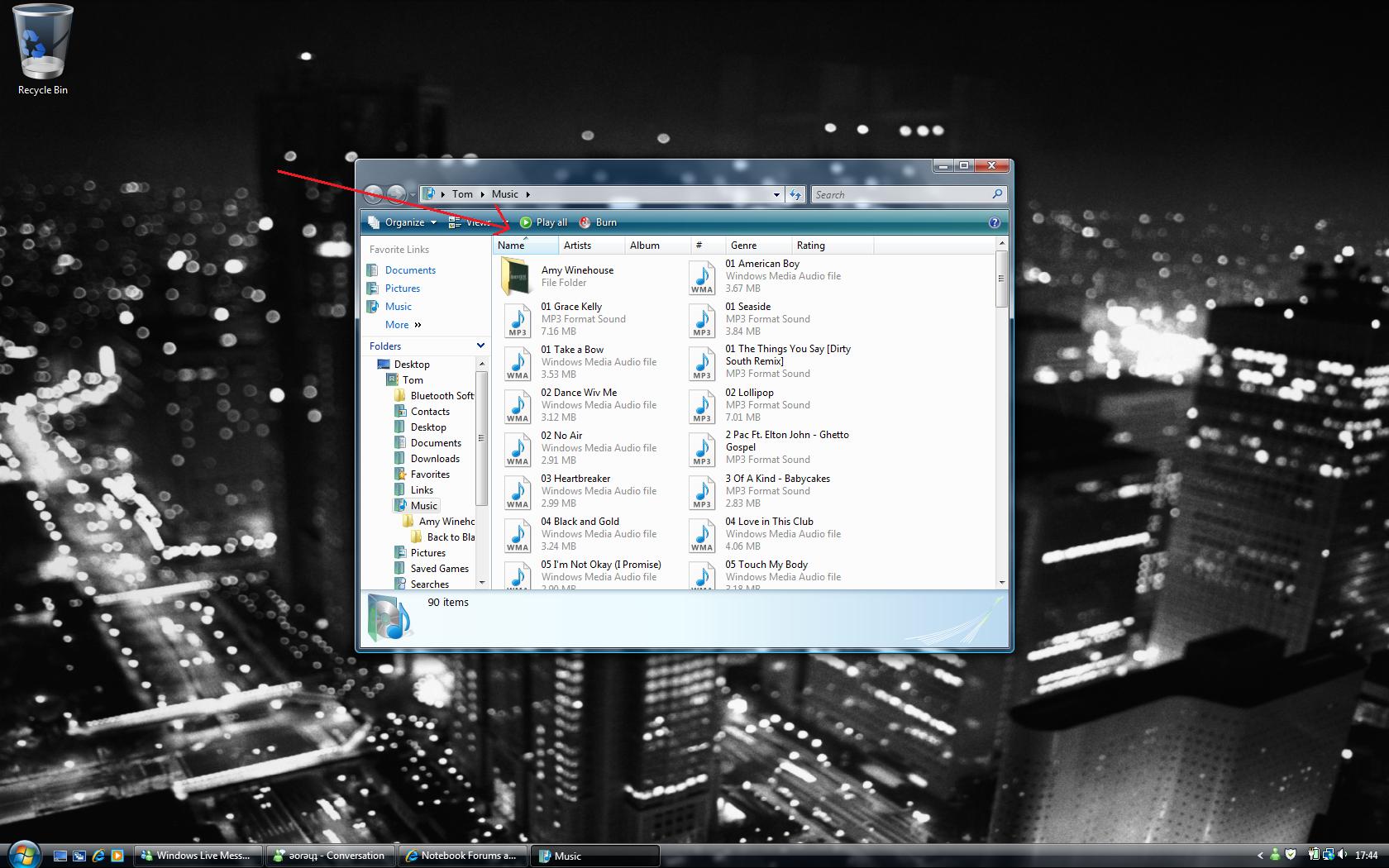Click Show Desktop in Quick Launch
The height and width of the screenshot is (868, 1389).
pos(60,856)
